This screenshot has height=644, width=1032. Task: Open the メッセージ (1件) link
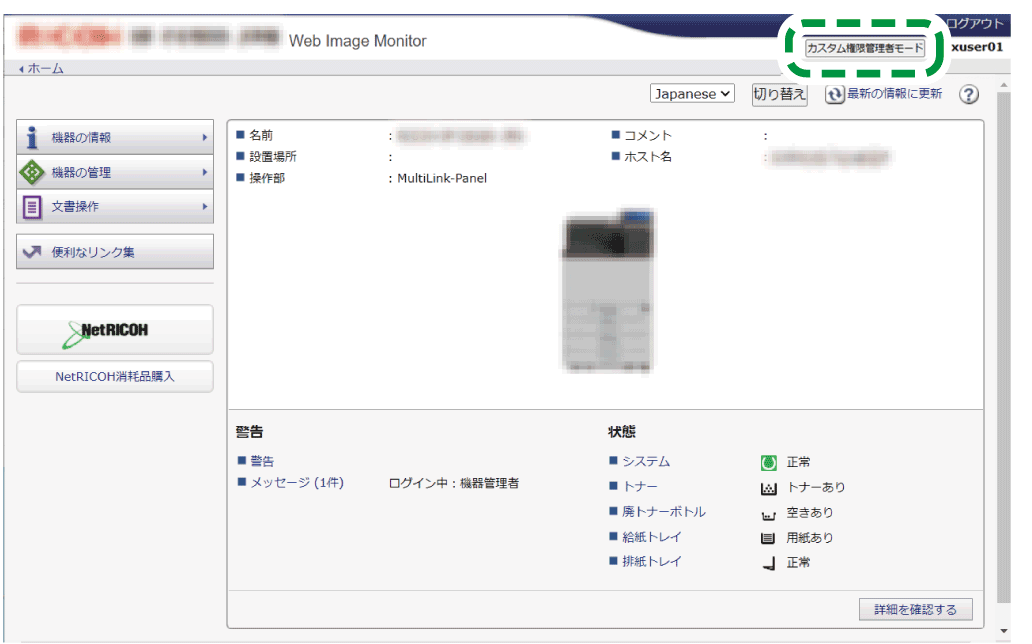coord(297,483)
